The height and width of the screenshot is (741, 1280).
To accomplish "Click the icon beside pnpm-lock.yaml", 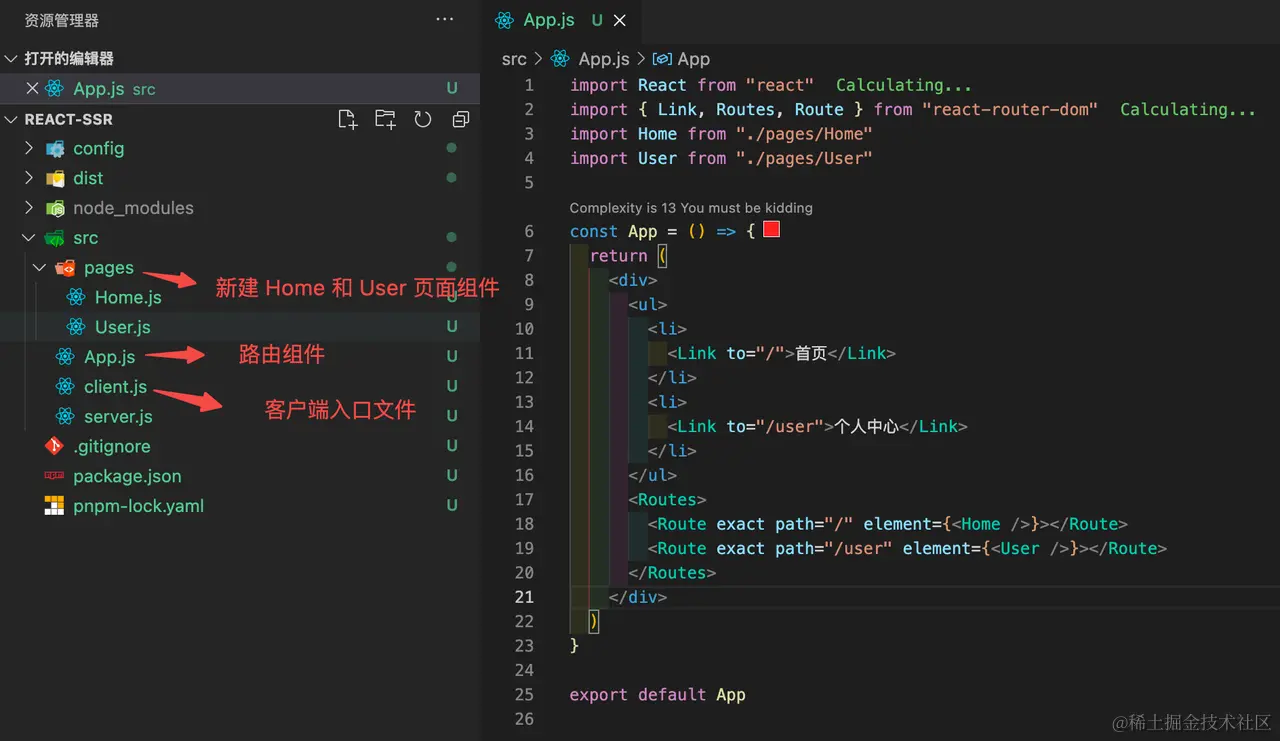I will coord(54,506).
